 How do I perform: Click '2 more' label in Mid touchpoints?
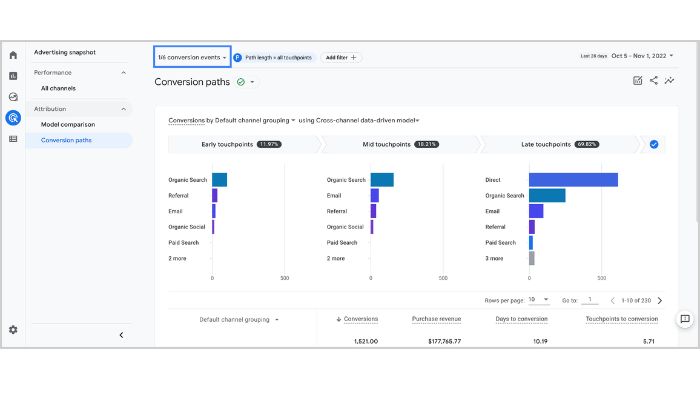pos(336,258)
